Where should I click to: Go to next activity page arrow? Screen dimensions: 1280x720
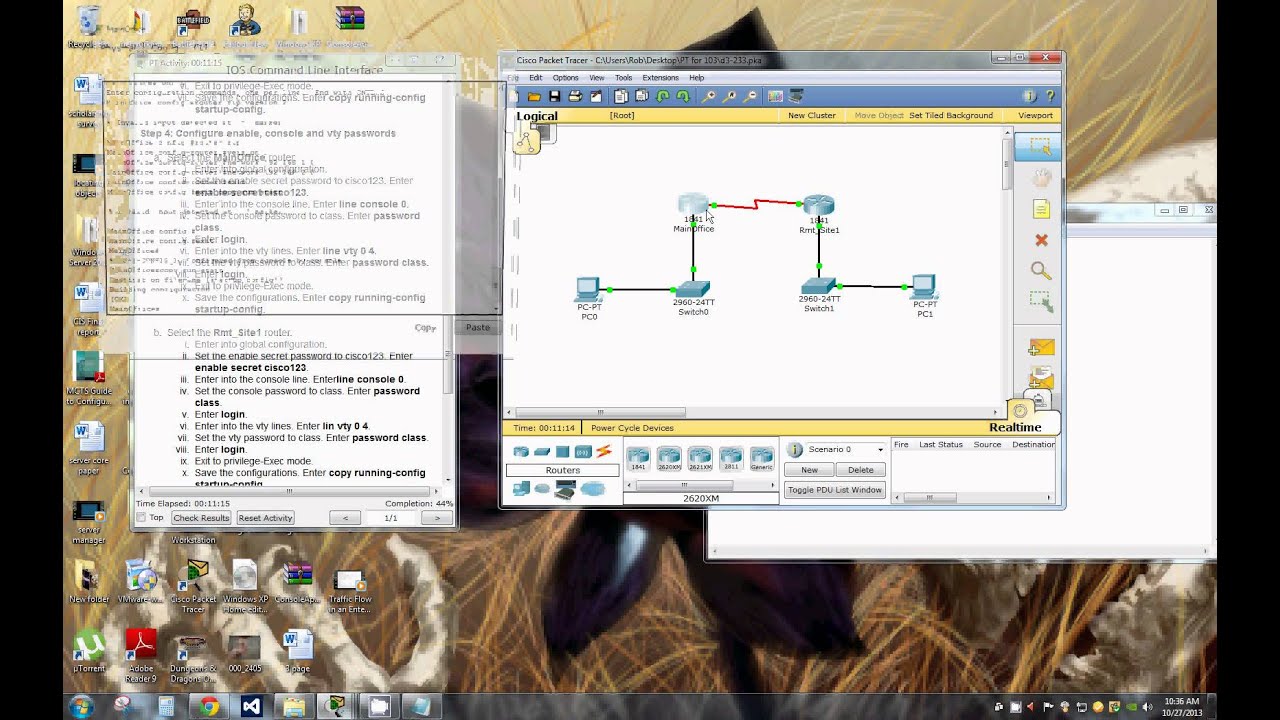[436, 518]
